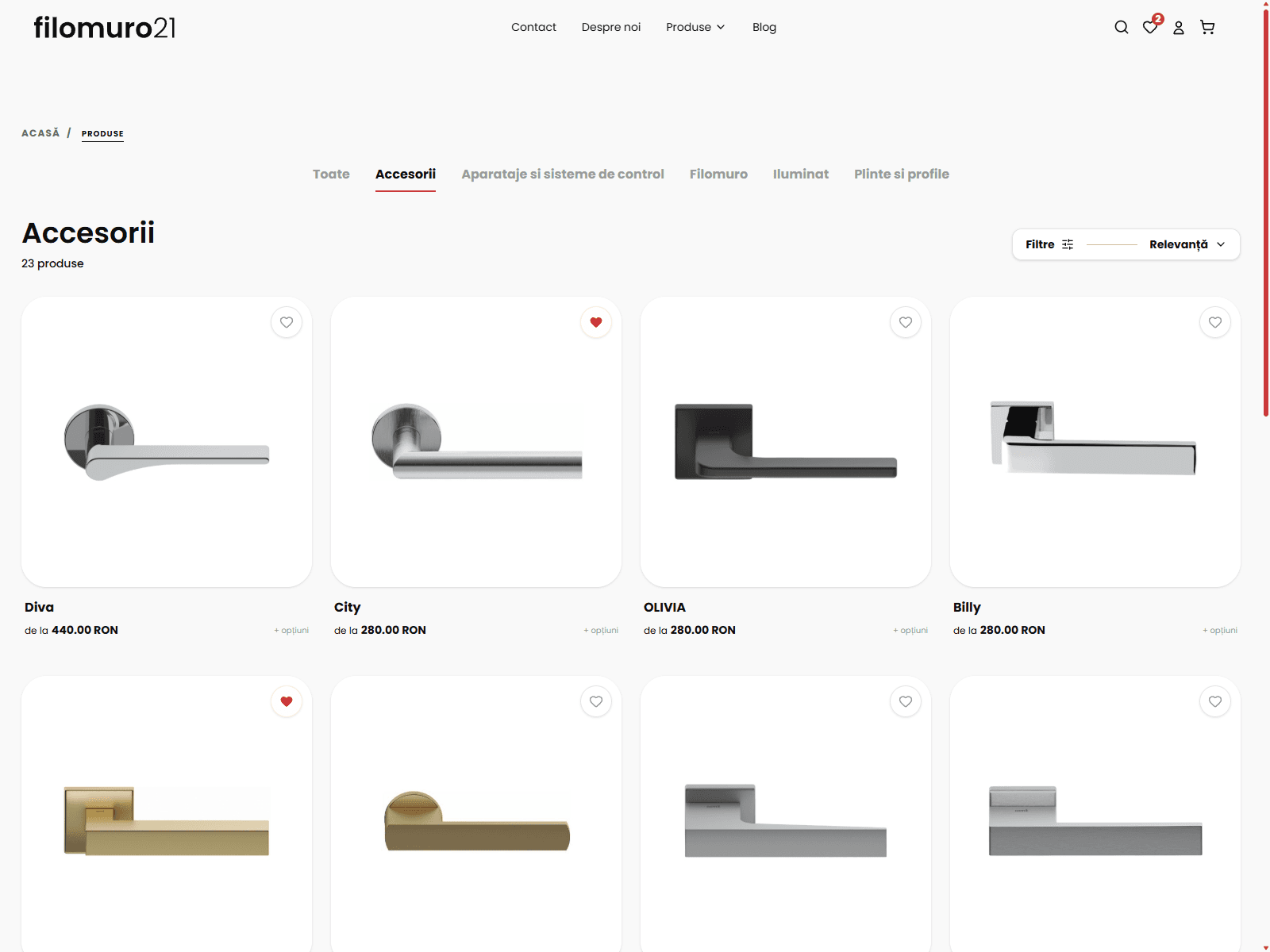Open the Diva product title
This screenshot has height=952, width=1270.
point(39,607)
